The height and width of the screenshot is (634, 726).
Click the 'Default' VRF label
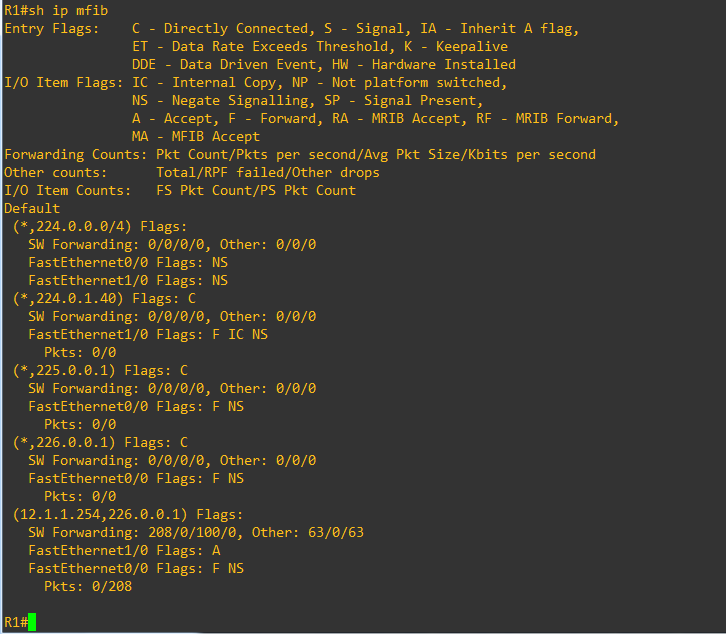click(x=32, y=208)
